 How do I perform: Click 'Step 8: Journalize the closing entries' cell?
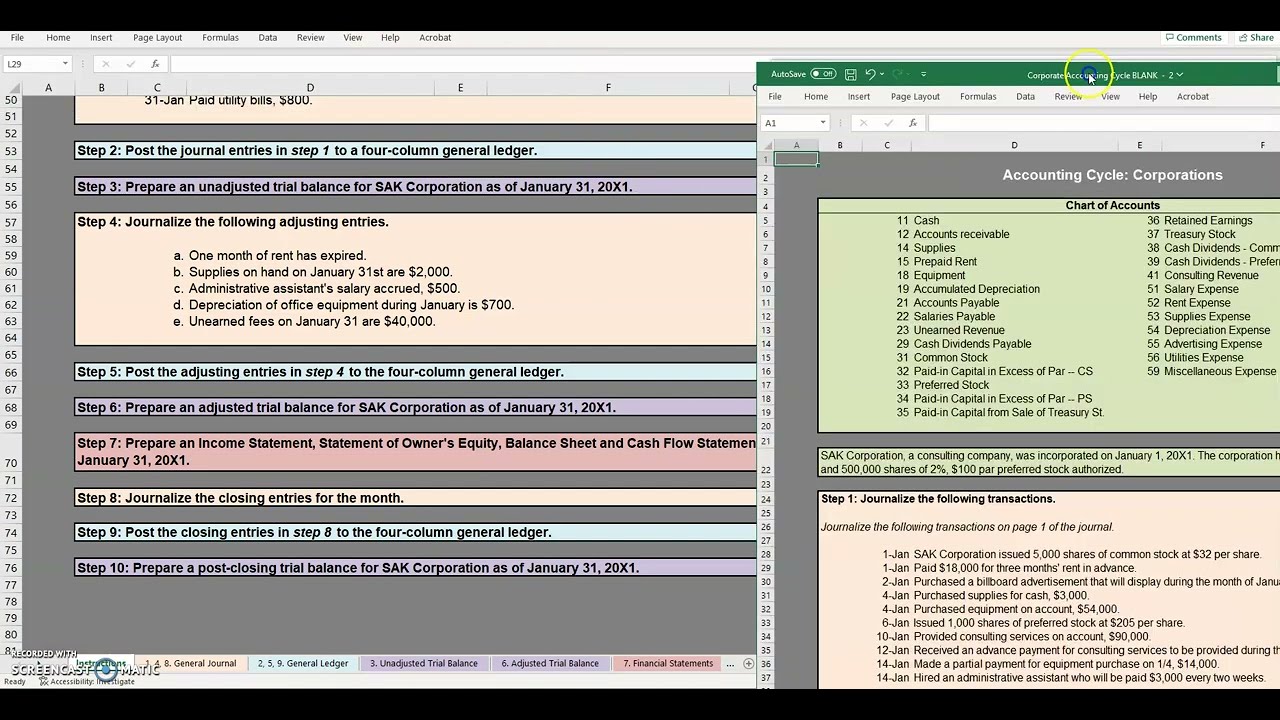[x=416, y=498]
